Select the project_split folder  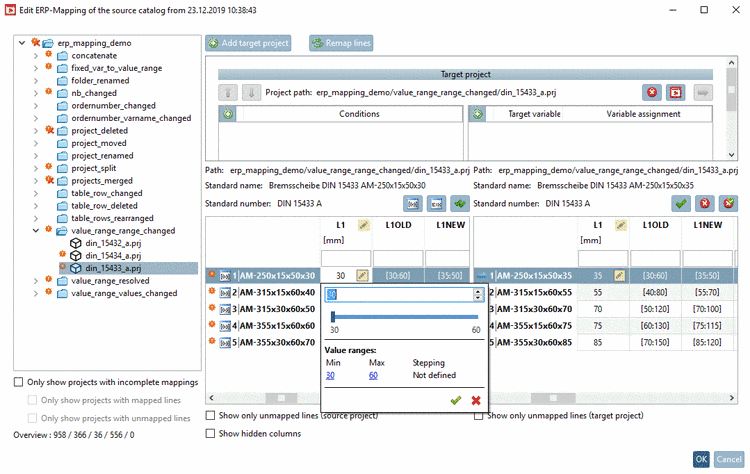[x=94, y=168]
